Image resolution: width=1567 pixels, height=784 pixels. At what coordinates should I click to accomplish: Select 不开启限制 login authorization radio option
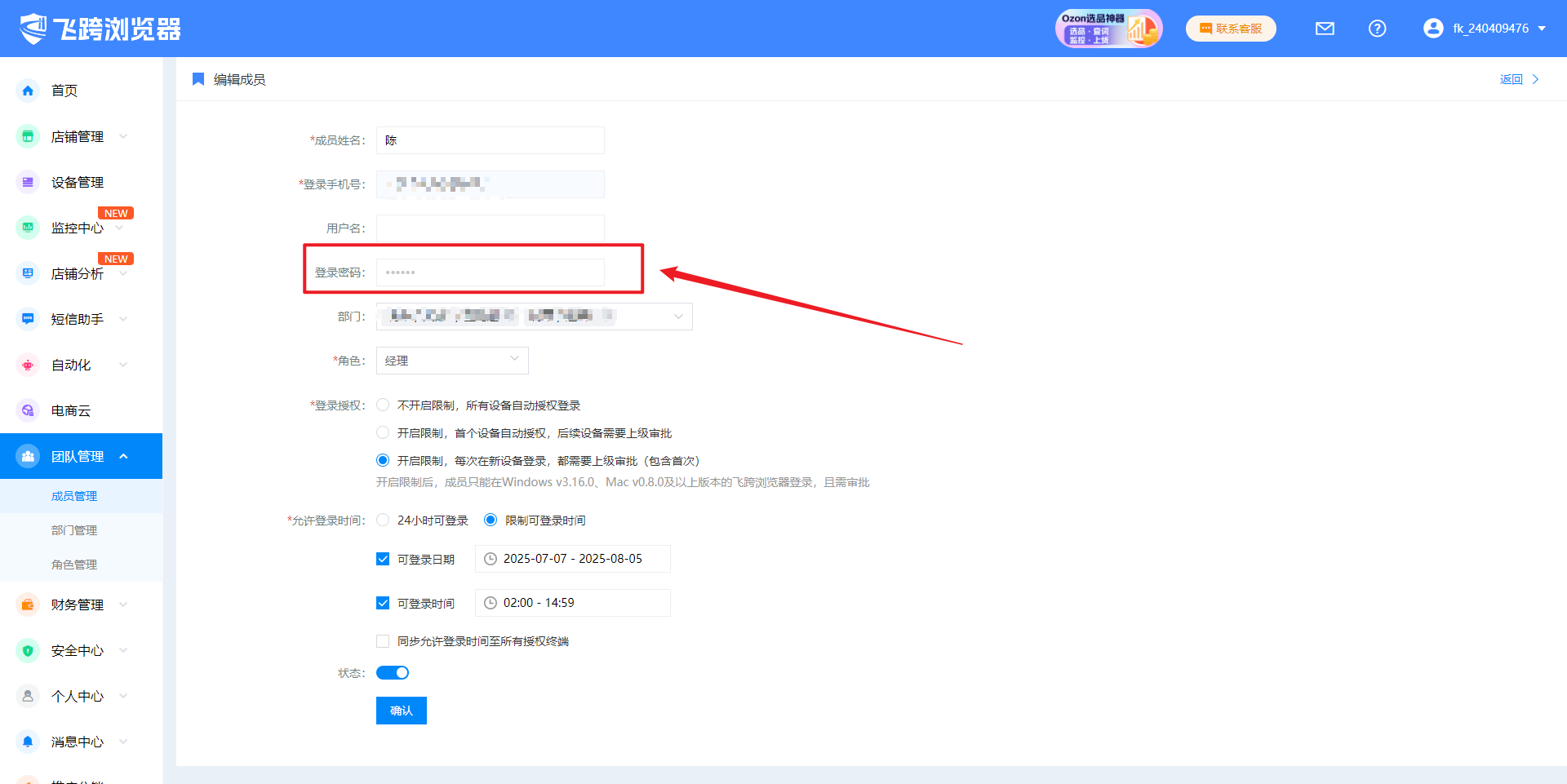(x=383, y=405)
